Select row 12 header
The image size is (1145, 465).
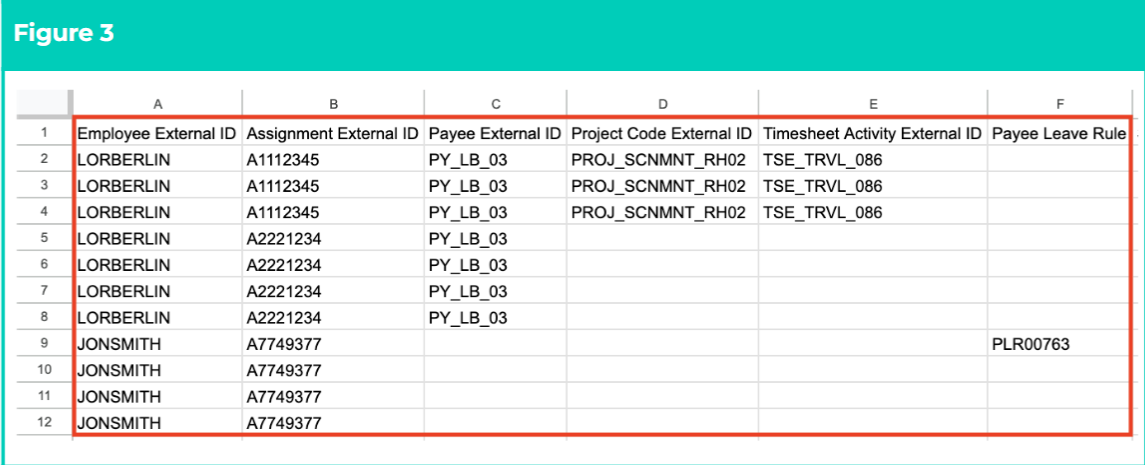44,423
